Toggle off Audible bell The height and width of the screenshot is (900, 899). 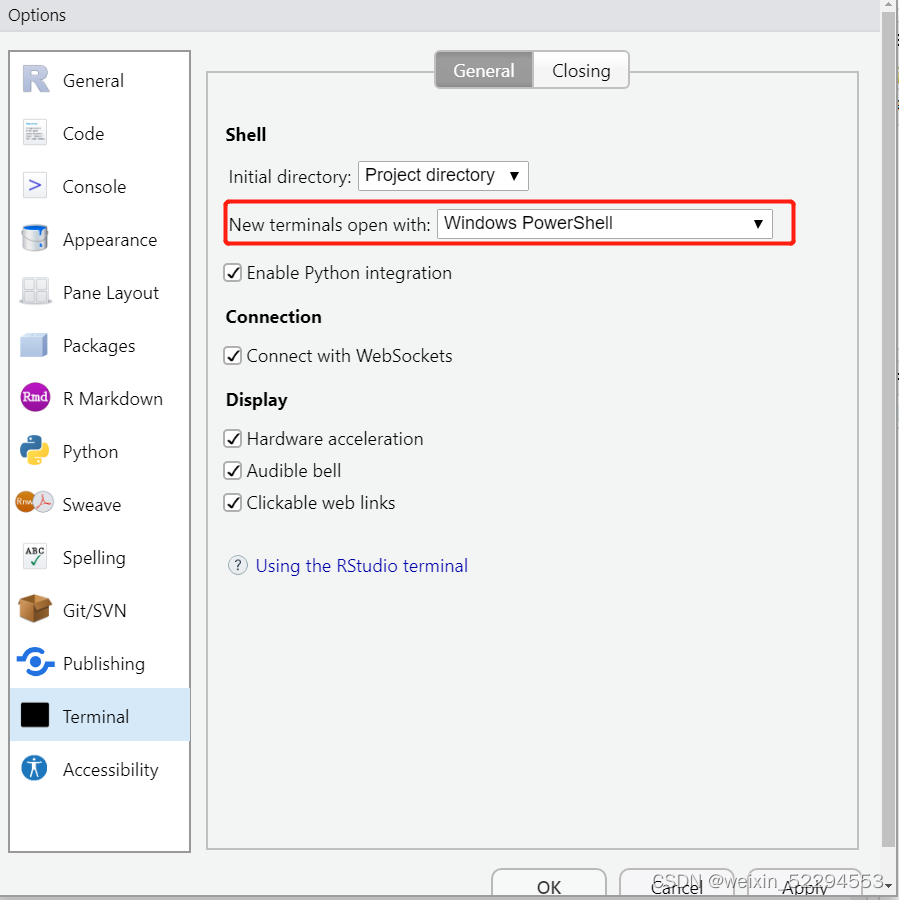(x=232, y=470)
